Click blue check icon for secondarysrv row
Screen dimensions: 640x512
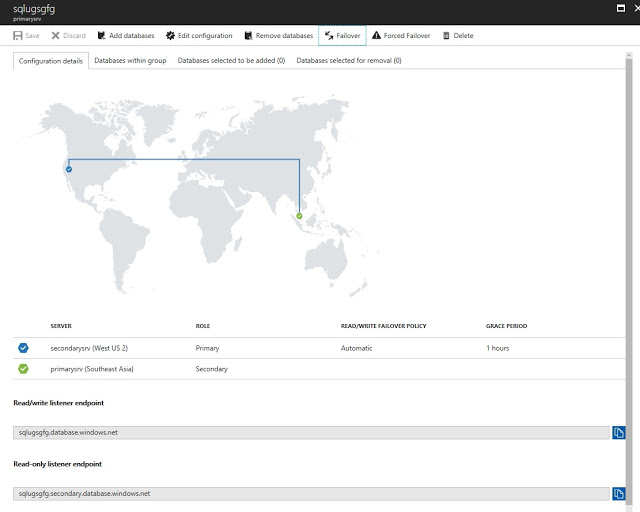point(23,348)
